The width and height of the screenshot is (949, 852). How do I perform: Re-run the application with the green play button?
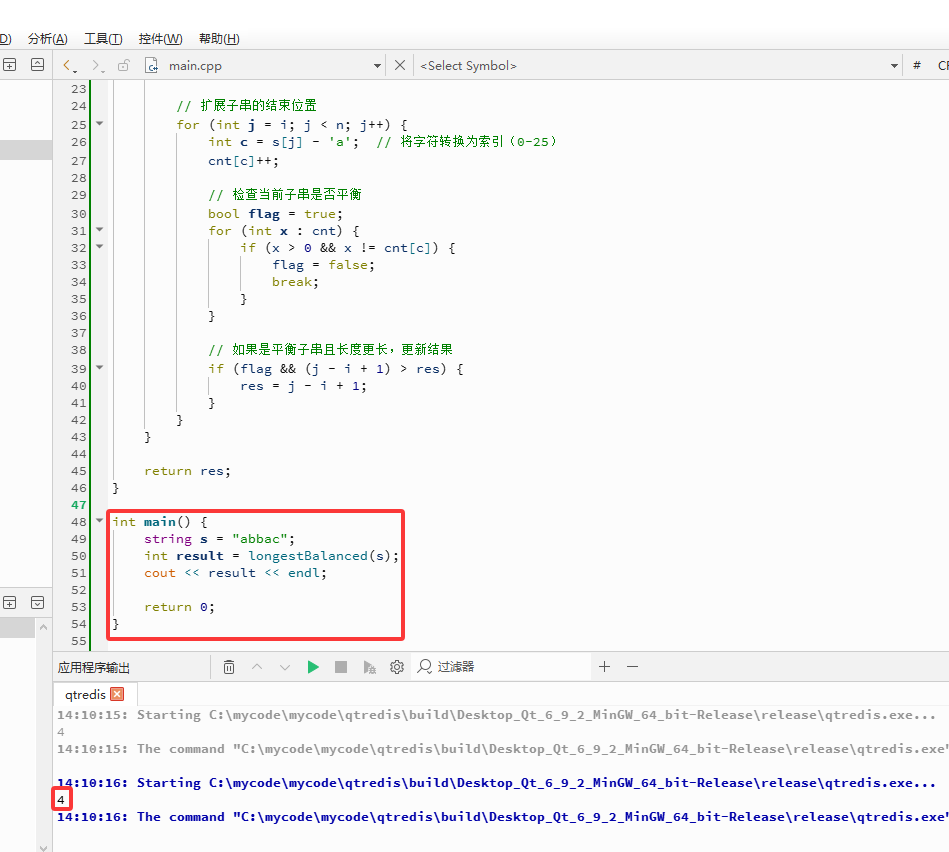click(x=313, y=667)
